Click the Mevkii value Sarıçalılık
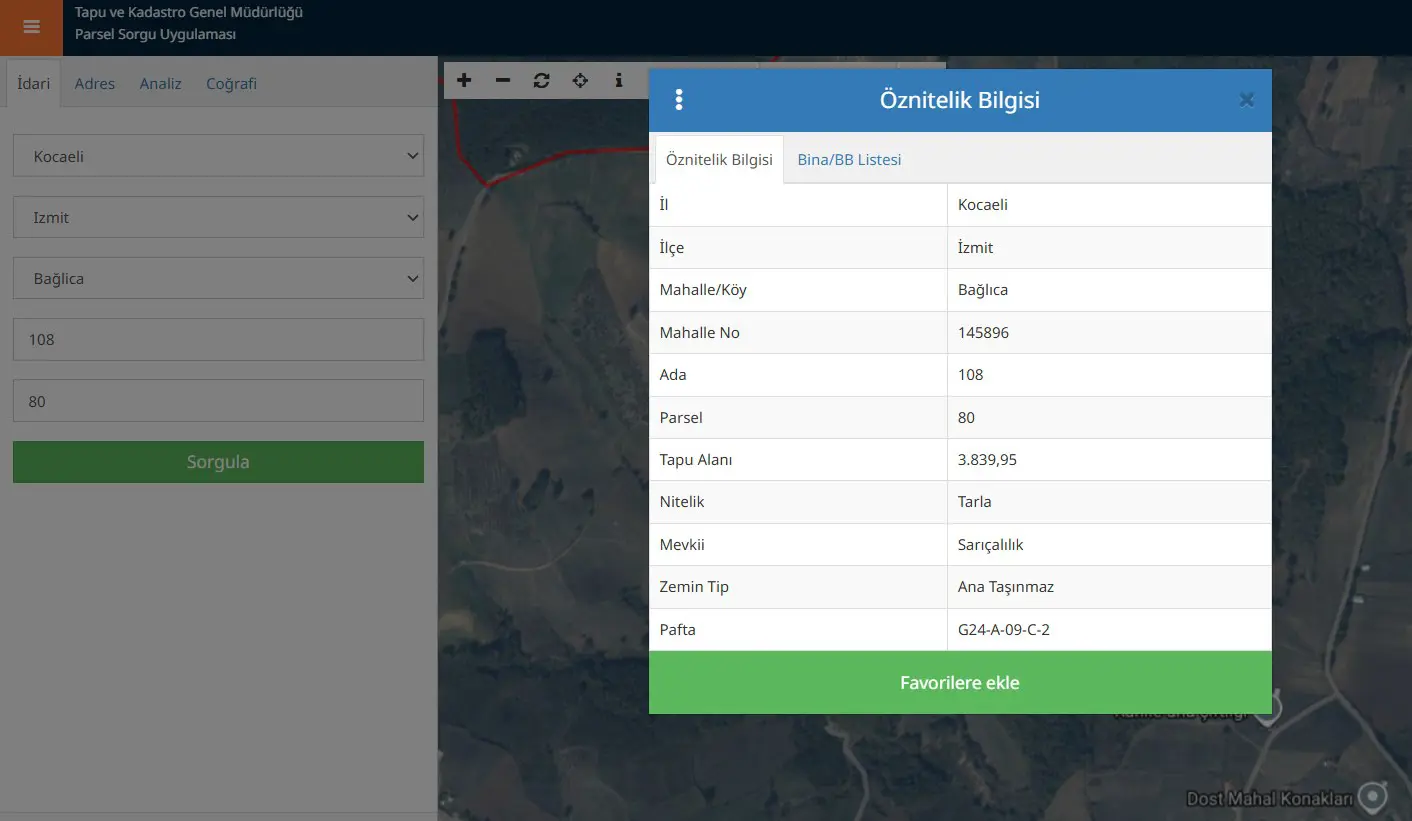The width and height of the screenshot is (1412, 821). (x=991, y=545)
